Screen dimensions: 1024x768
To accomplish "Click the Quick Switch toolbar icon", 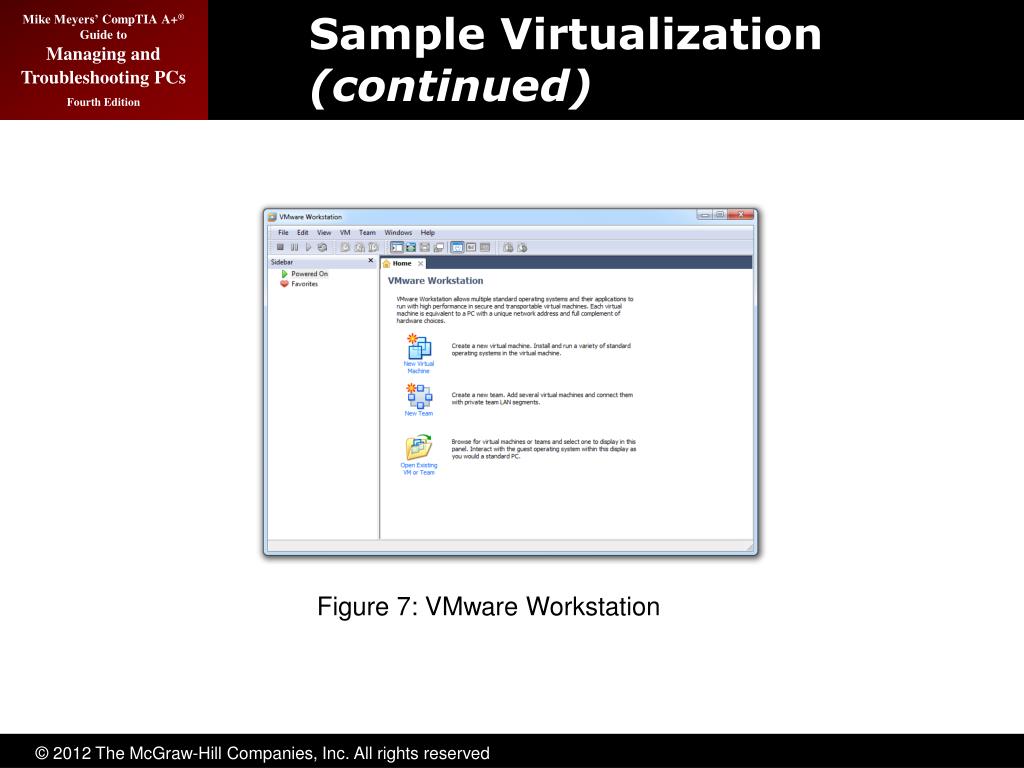I will (411, 248).
